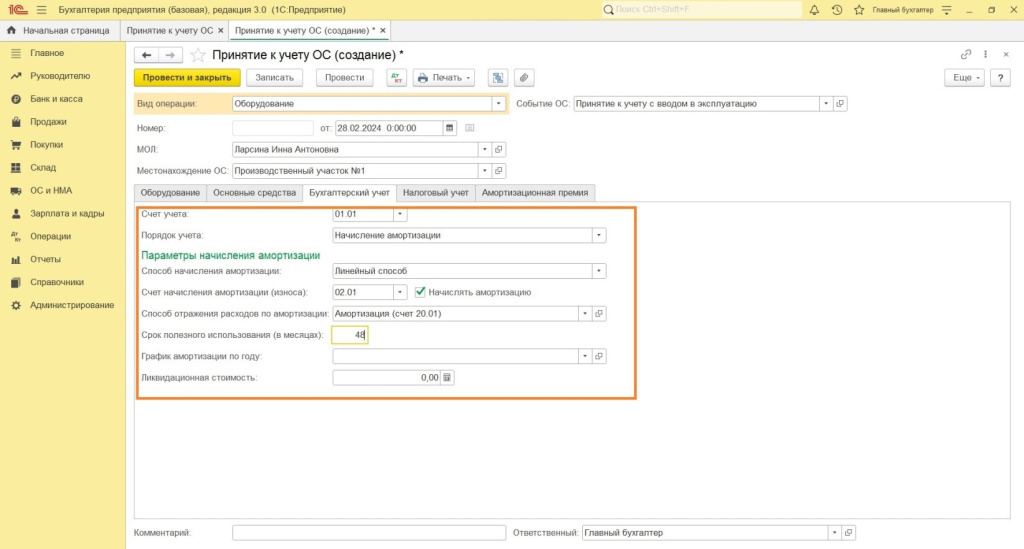The width and height of the screenshot is (1024, 549).
Task: Toggle the Начислять амортизацию checkbox
Action: [421, 292]
